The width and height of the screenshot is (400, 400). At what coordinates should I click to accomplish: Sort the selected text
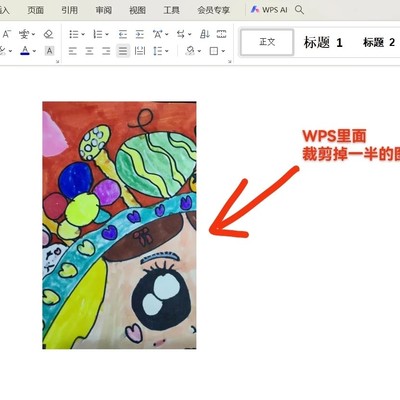(x=204, y=34)
